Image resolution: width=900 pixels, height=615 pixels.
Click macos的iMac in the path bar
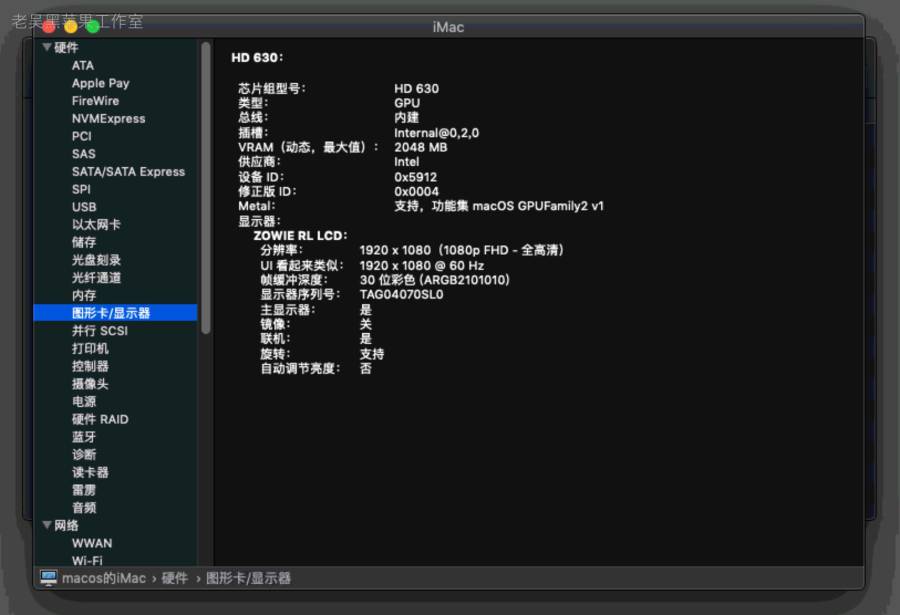point(104,578)
